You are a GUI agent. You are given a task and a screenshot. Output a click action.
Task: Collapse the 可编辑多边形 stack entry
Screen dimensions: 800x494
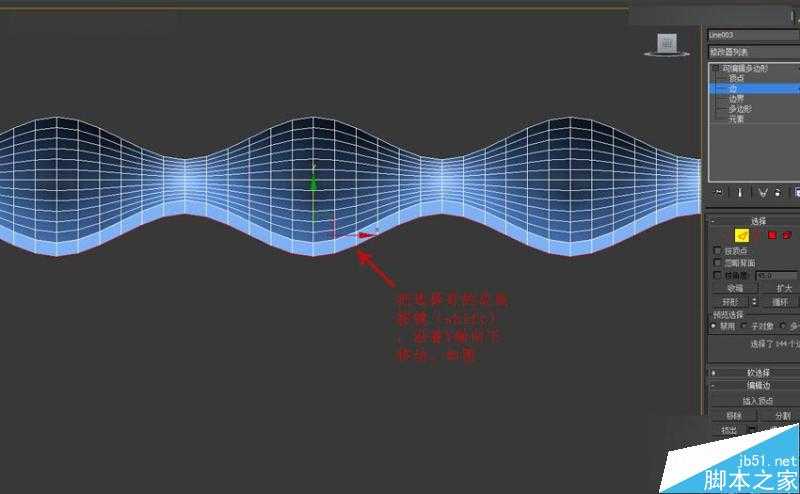coord(715,68)
